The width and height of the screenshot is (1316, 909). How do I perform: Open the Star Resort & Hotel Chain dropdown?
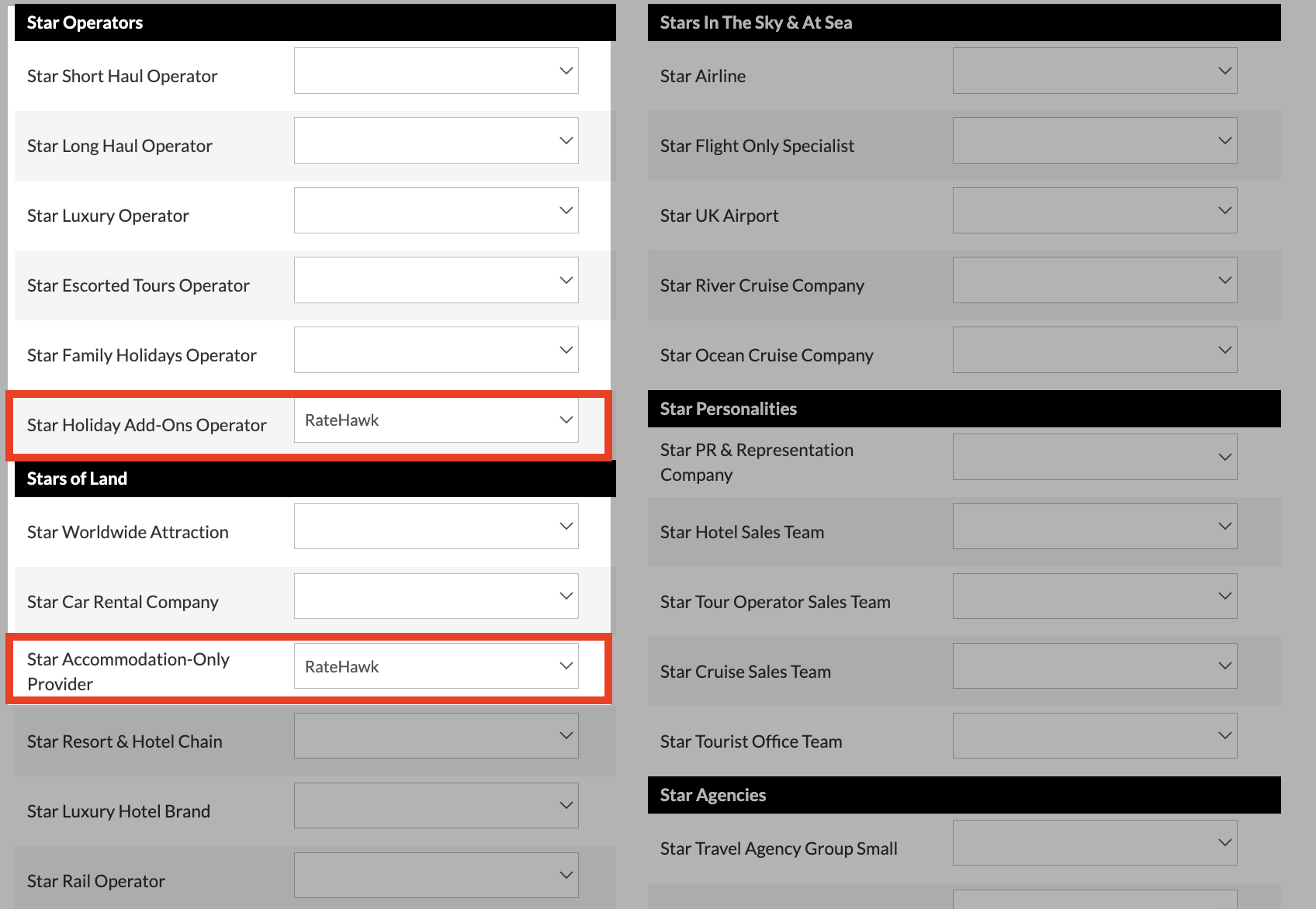click(x=436, y=735)
